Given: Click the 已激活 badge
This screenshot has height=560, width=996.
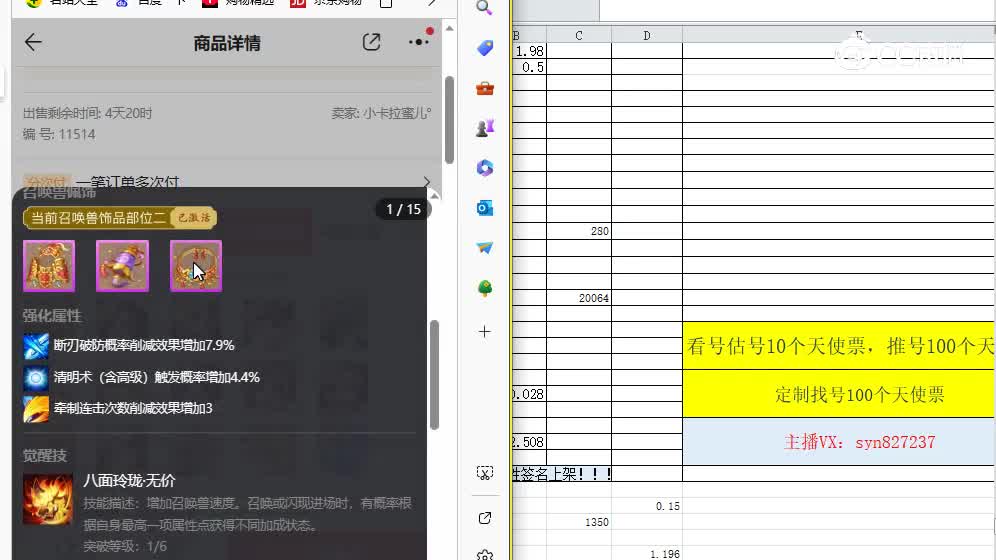Looking at the screenshot, I should (194, 218).
